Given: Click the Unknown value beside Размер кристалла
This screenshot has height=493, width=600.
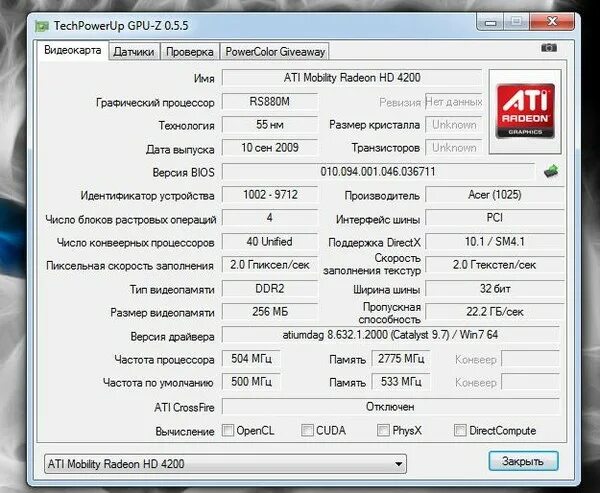Looking at the screenshot, I should [453, 125].
